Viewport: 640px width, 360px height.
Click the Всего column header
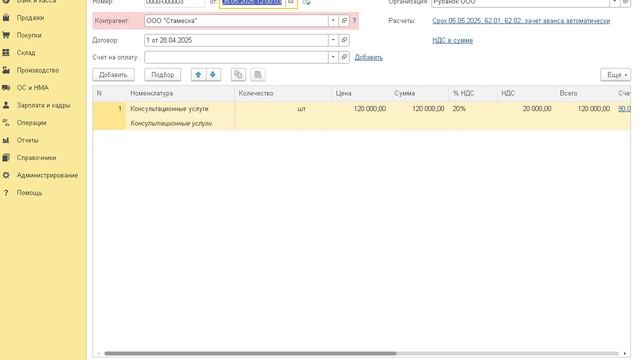point(584,93)
